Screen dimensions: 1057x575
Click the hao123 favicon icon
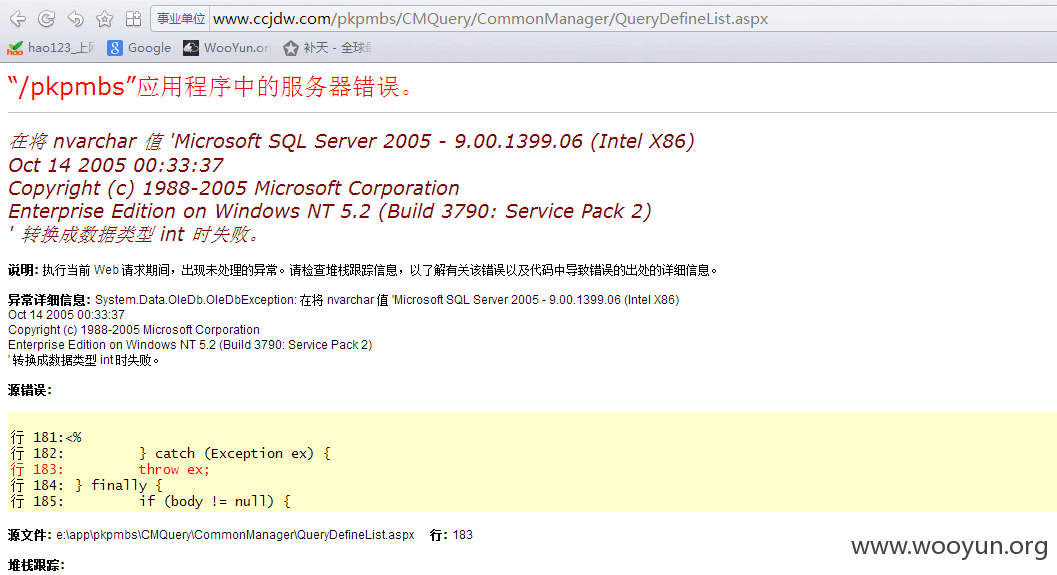[15, 48]
